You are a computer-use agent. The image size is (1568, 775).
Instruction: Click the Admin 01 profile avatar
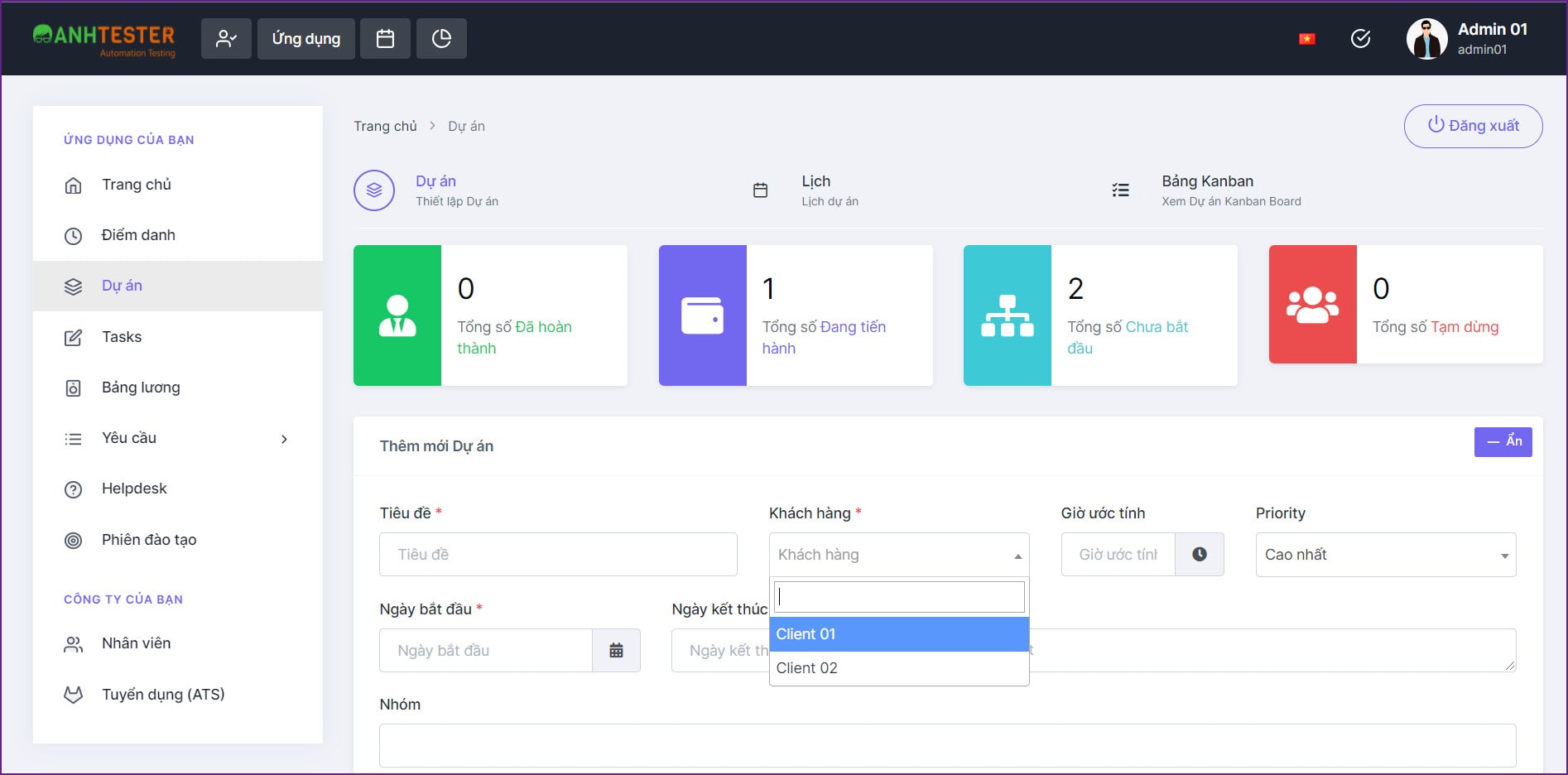pyautogui.click(x=1426, y=39)
